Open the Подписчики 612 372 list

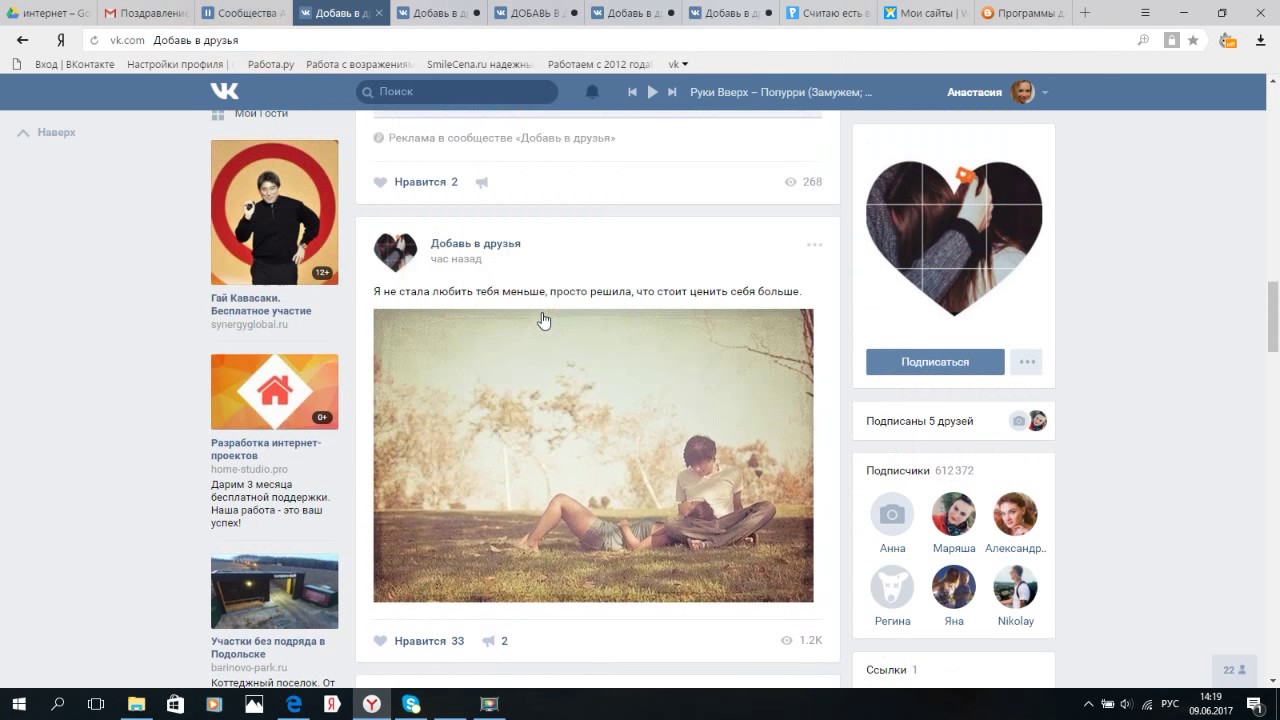click(919, 470)
